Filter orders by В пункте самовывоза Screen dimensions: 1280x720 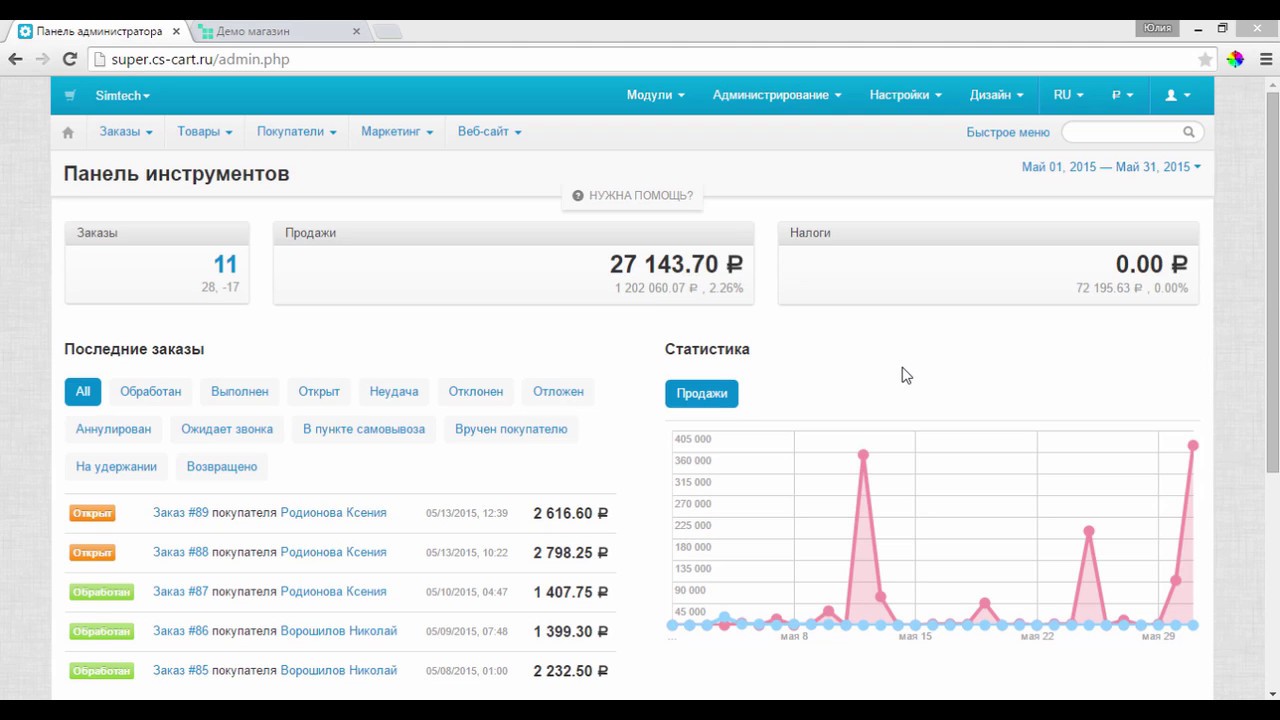click(364, 429)
